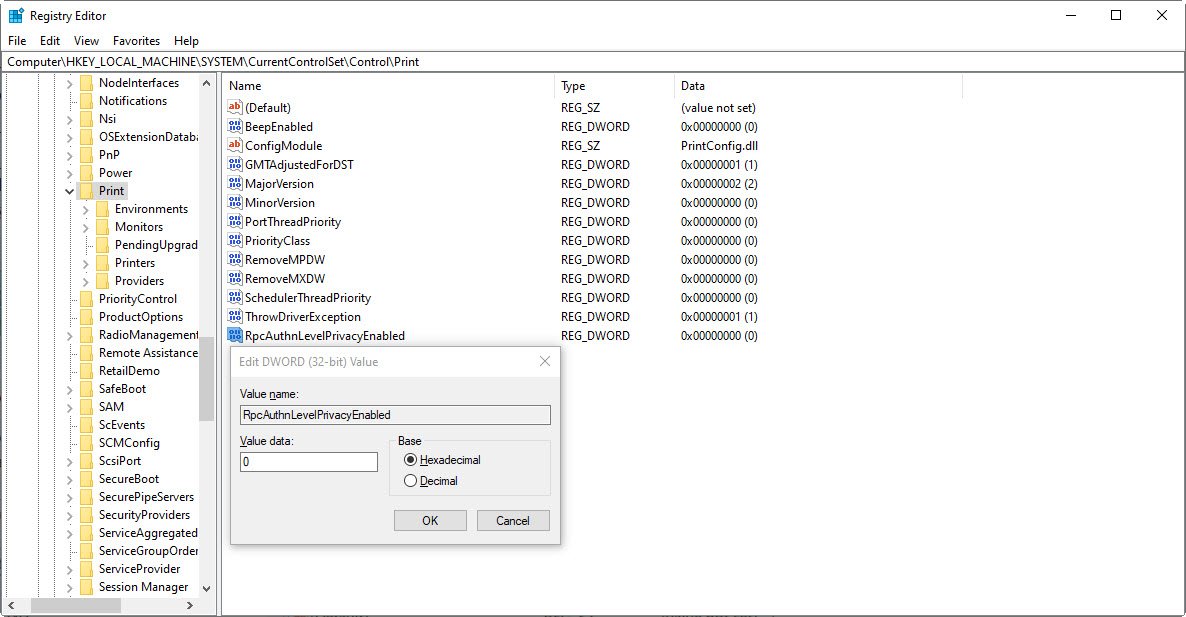Click the MinorVersion DWORD icon
This screenshot has width=1186, height=617.
point(234,202)
